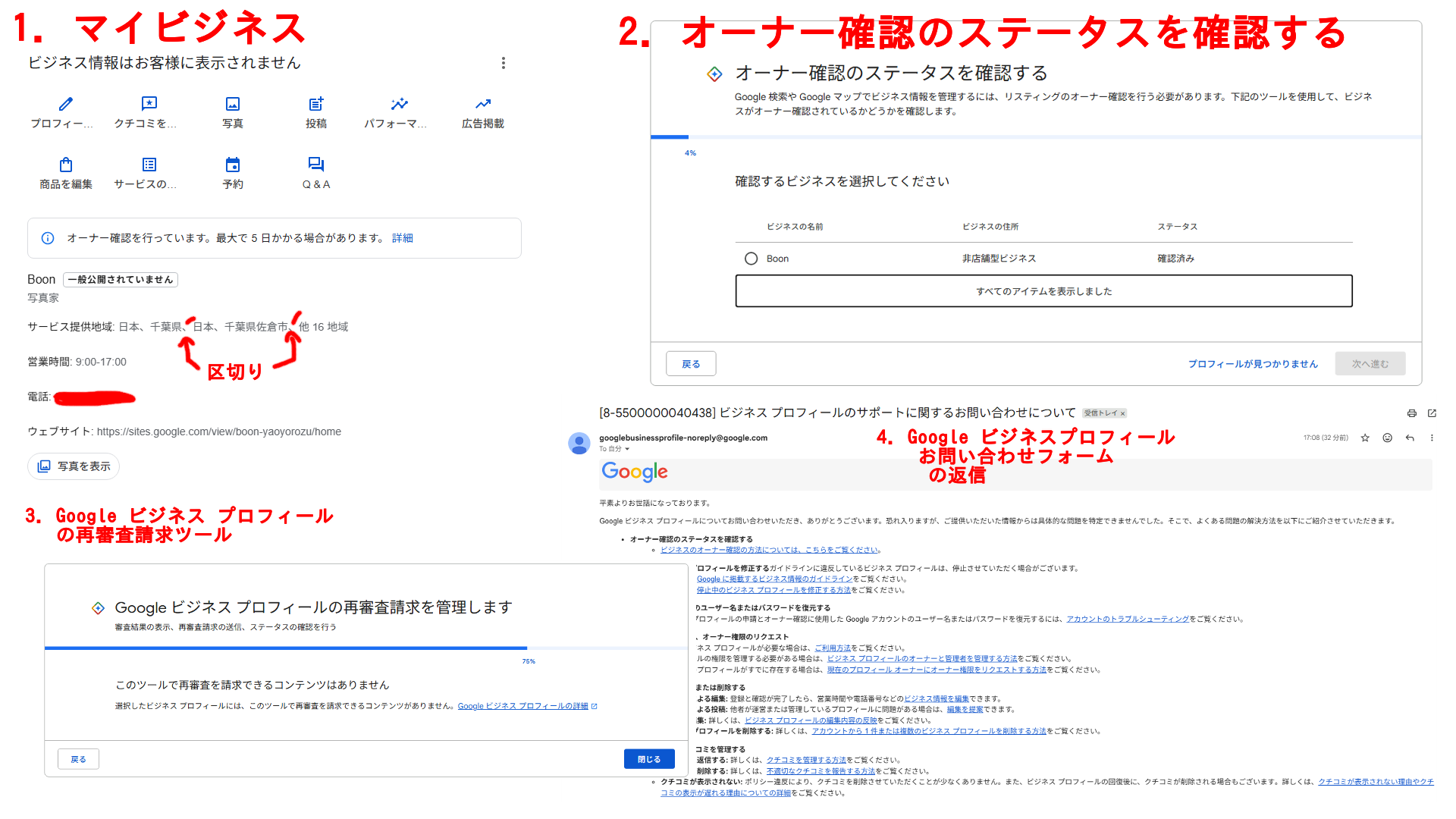This screenshot has height=819, width=1456.
Task: Add emoji reaction to the email
Action: tap(1387, 438)
